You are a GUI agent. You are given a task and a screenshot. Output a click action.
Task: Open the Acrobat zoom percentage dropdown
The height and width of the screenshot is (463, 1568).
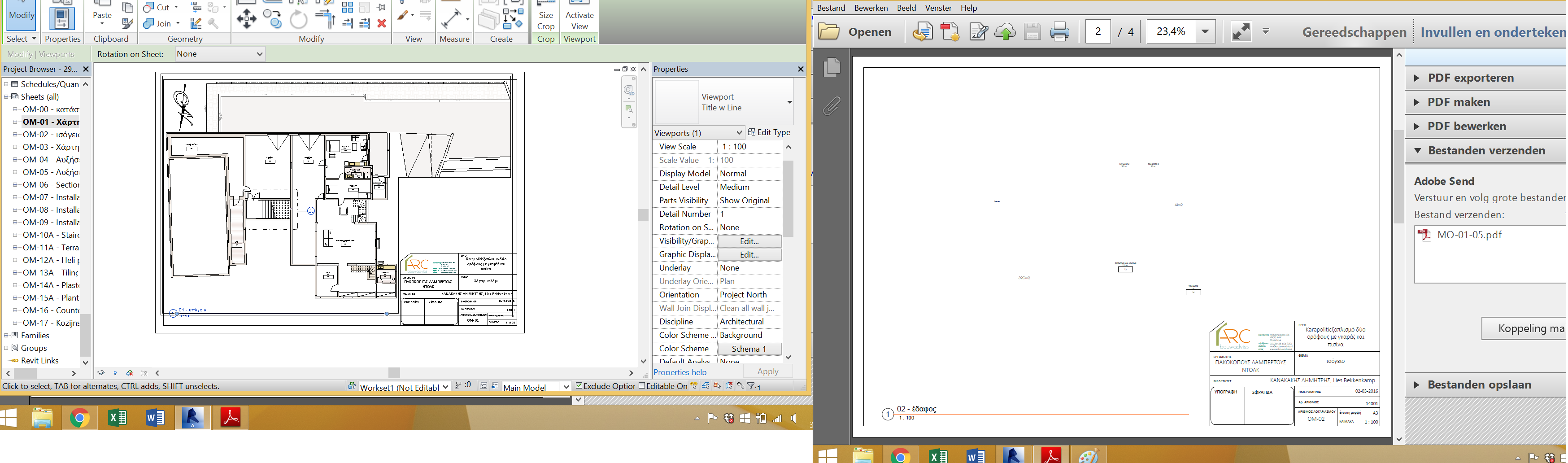(x=1204, y=31)
